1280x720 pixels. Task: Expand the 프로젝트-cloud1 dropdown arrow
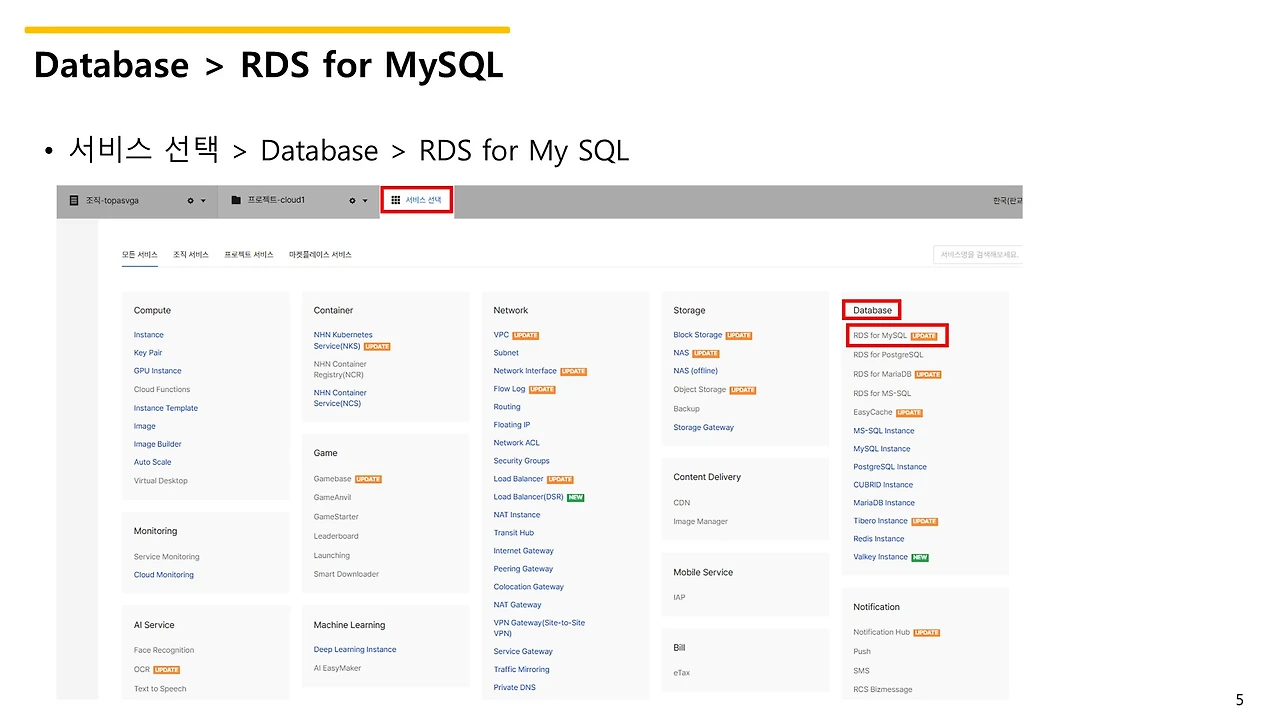click(365, 201)
